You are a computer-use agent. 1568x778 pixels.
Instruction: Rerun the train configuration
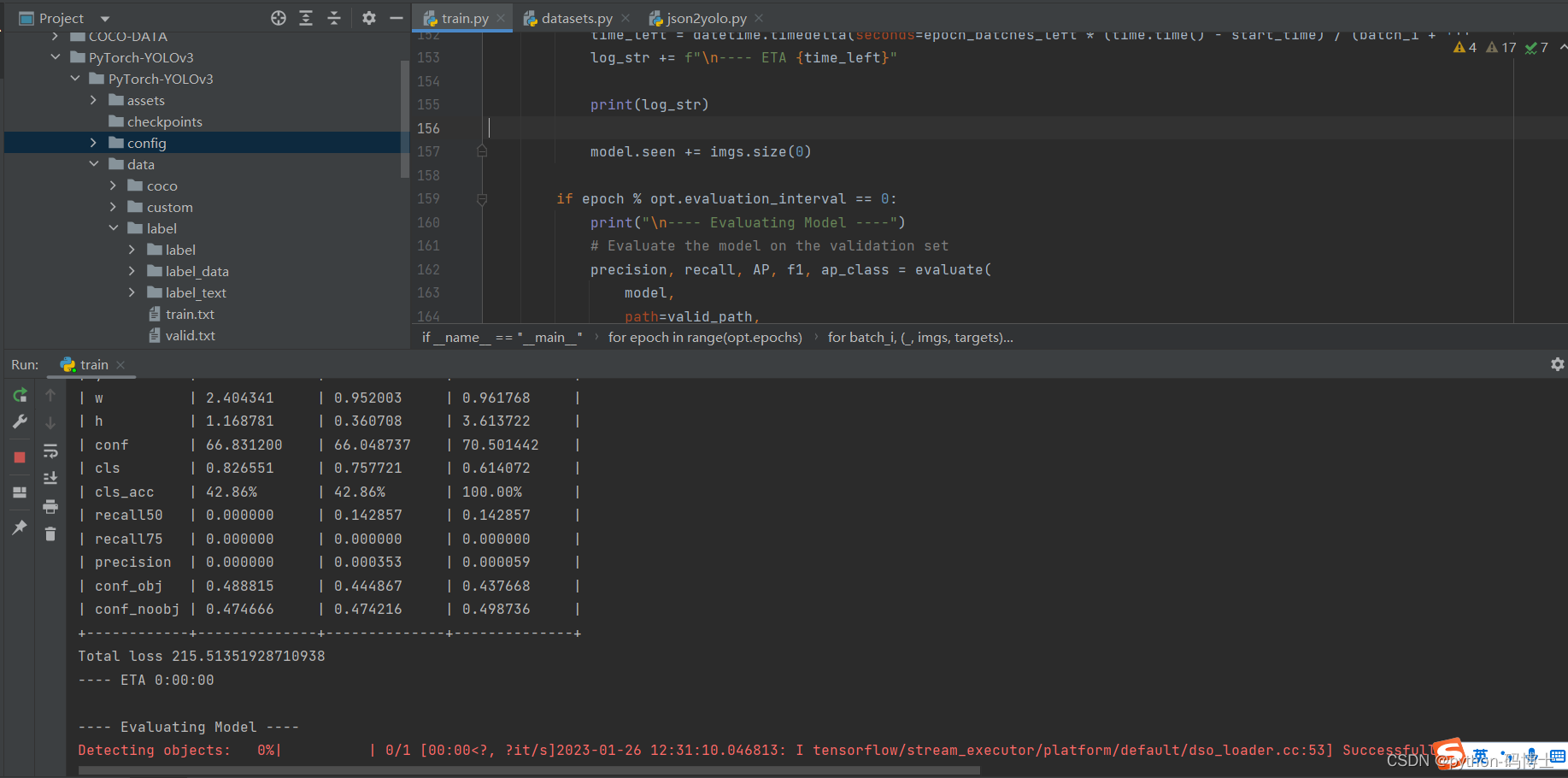20,395
